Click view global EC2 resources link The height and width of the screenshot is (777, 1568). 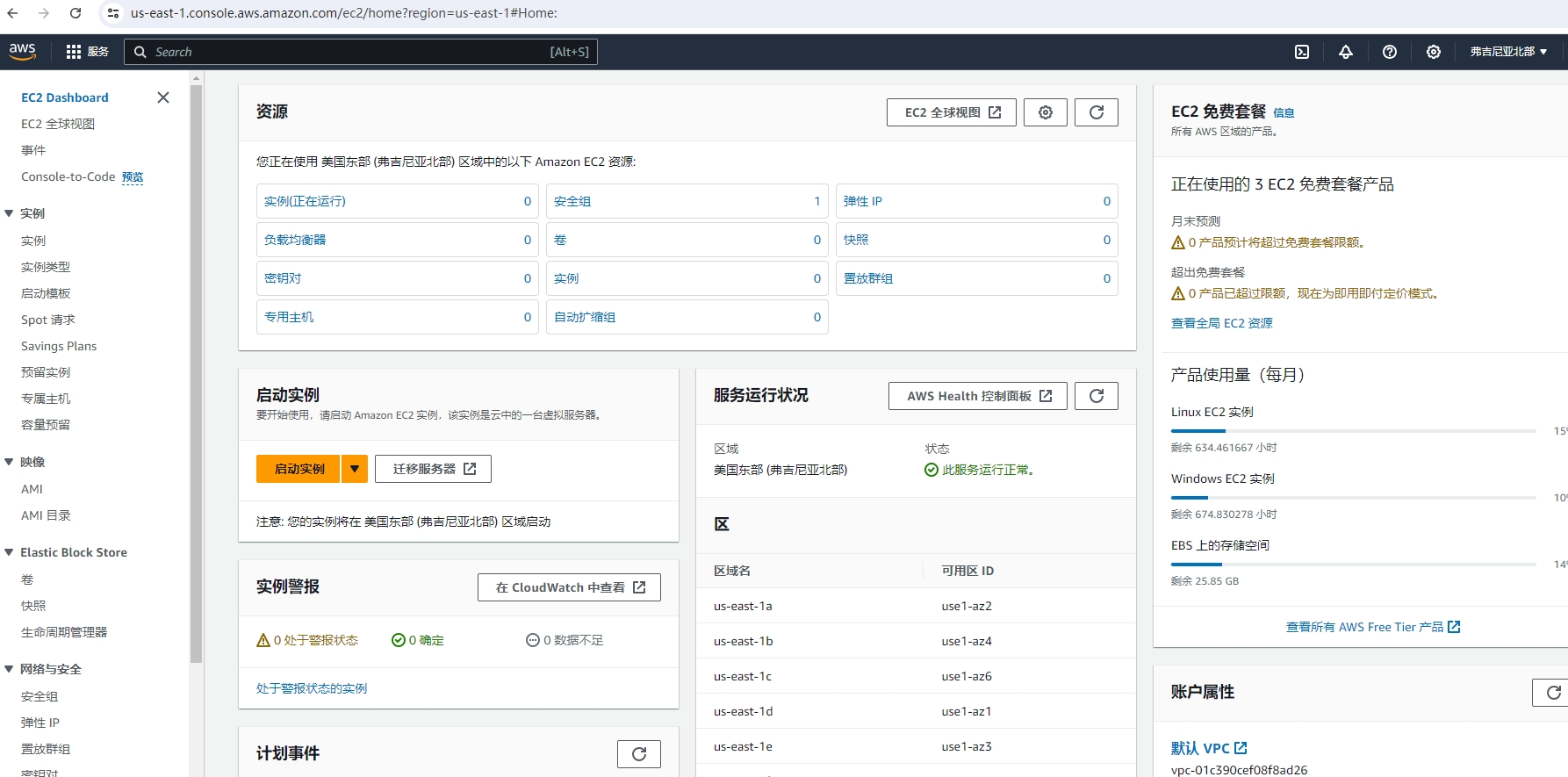pyautogui.click(x=1222, y=323)
